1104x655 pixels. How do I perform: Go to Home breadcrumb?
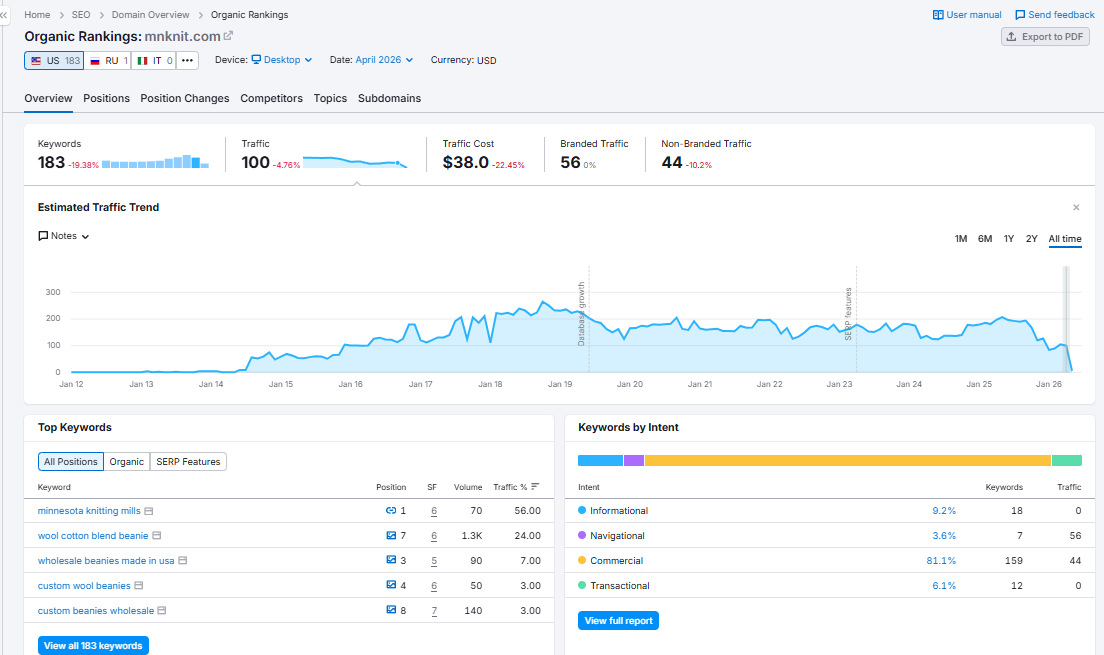(37, 15)
